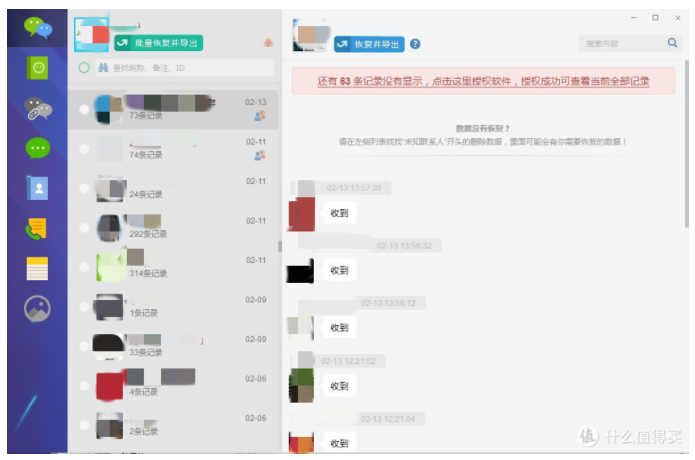Open the yellow notes icon in sidebar
This screenshot has width=695, height=460.
tap(38, 268)
